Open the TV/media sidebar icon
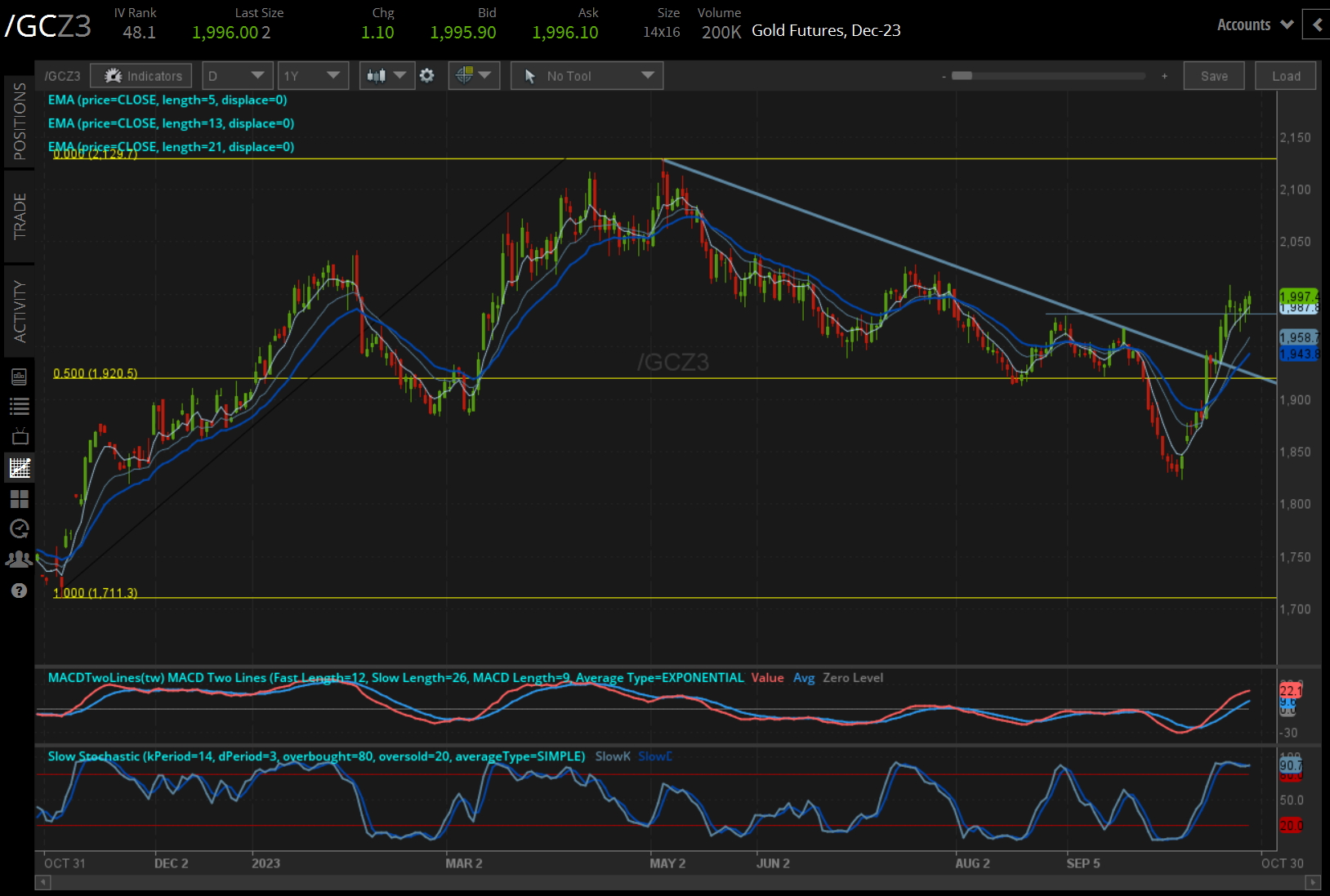Image resolution: width=1330 pixels, height=896 pixels. pos(20,435)
